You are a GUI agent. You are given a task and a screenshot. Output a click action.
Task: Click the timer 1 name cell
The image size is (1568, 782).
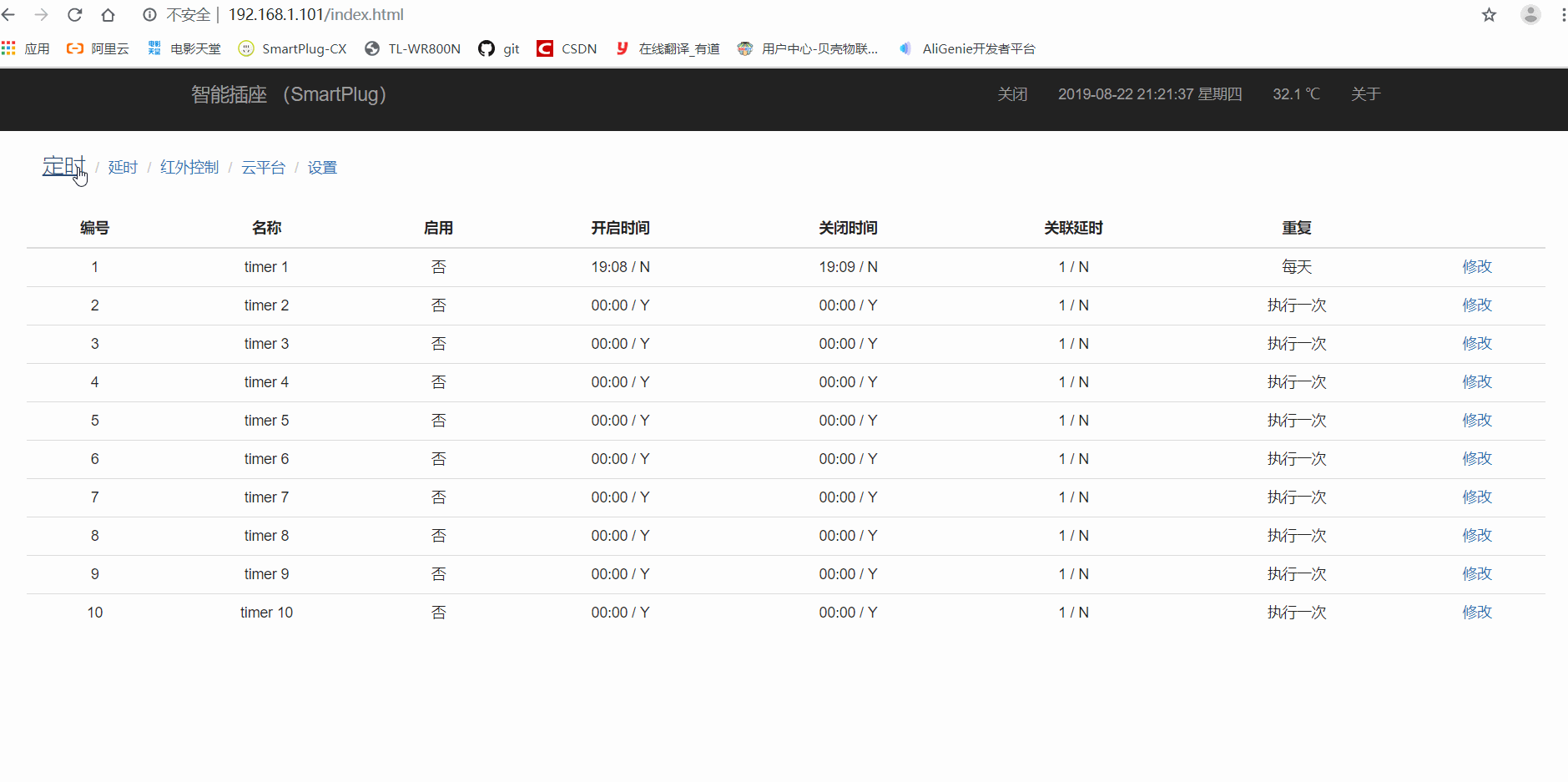click(x=266, y=267)
